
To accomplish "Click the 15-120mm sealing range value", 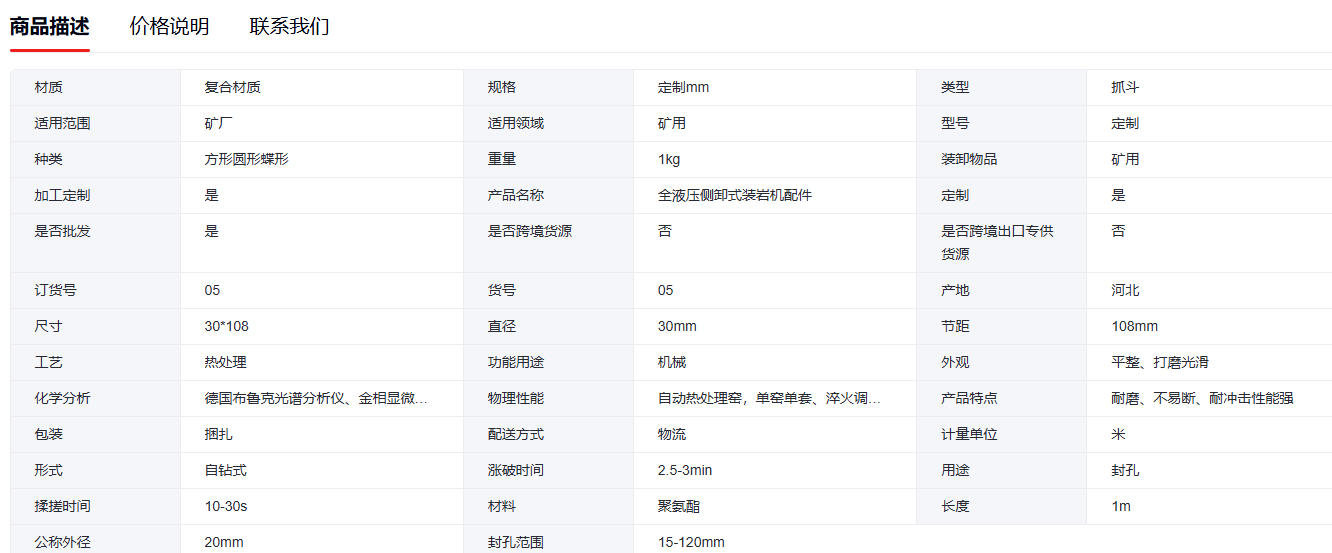I will 691,542.
